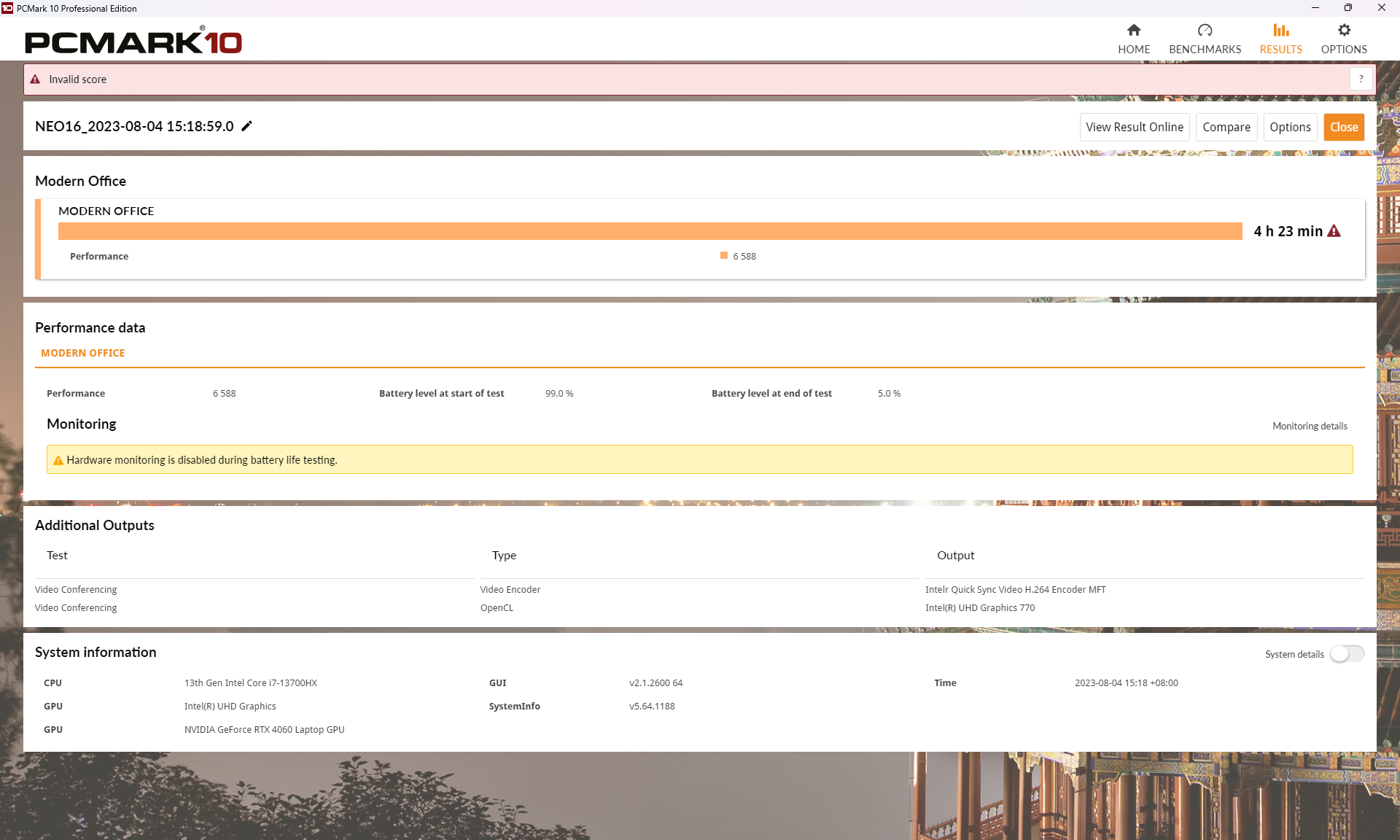Go to the Home section

(x=1134, y=39)
